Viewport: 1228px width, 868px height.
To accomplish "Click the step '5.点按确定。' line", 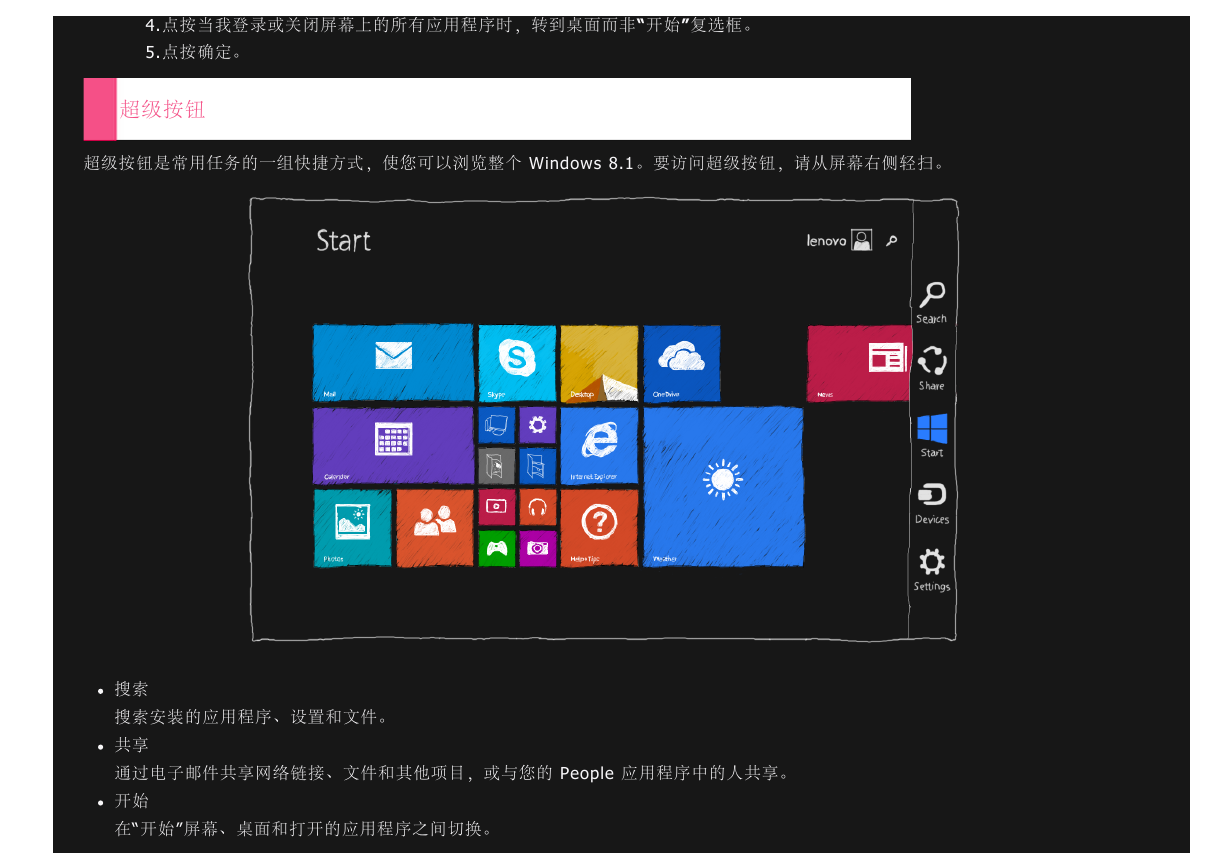I will tap(194, 52).
